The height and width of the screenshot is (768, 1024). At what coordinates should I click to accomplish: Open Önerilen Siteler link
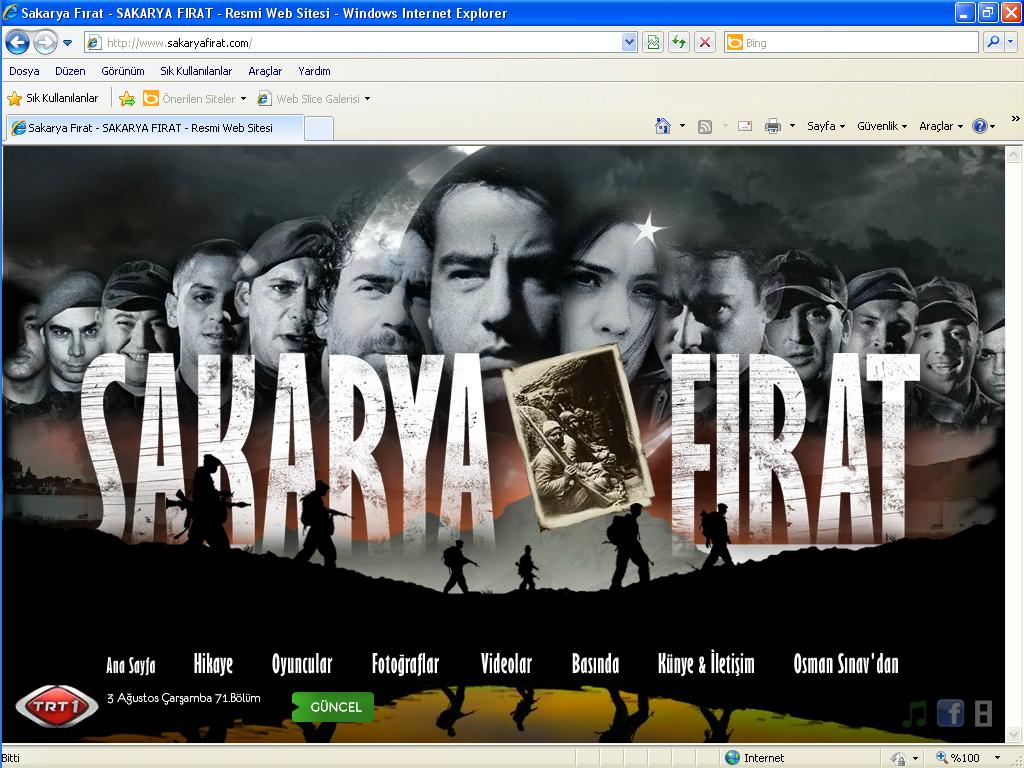click(195, 99)
